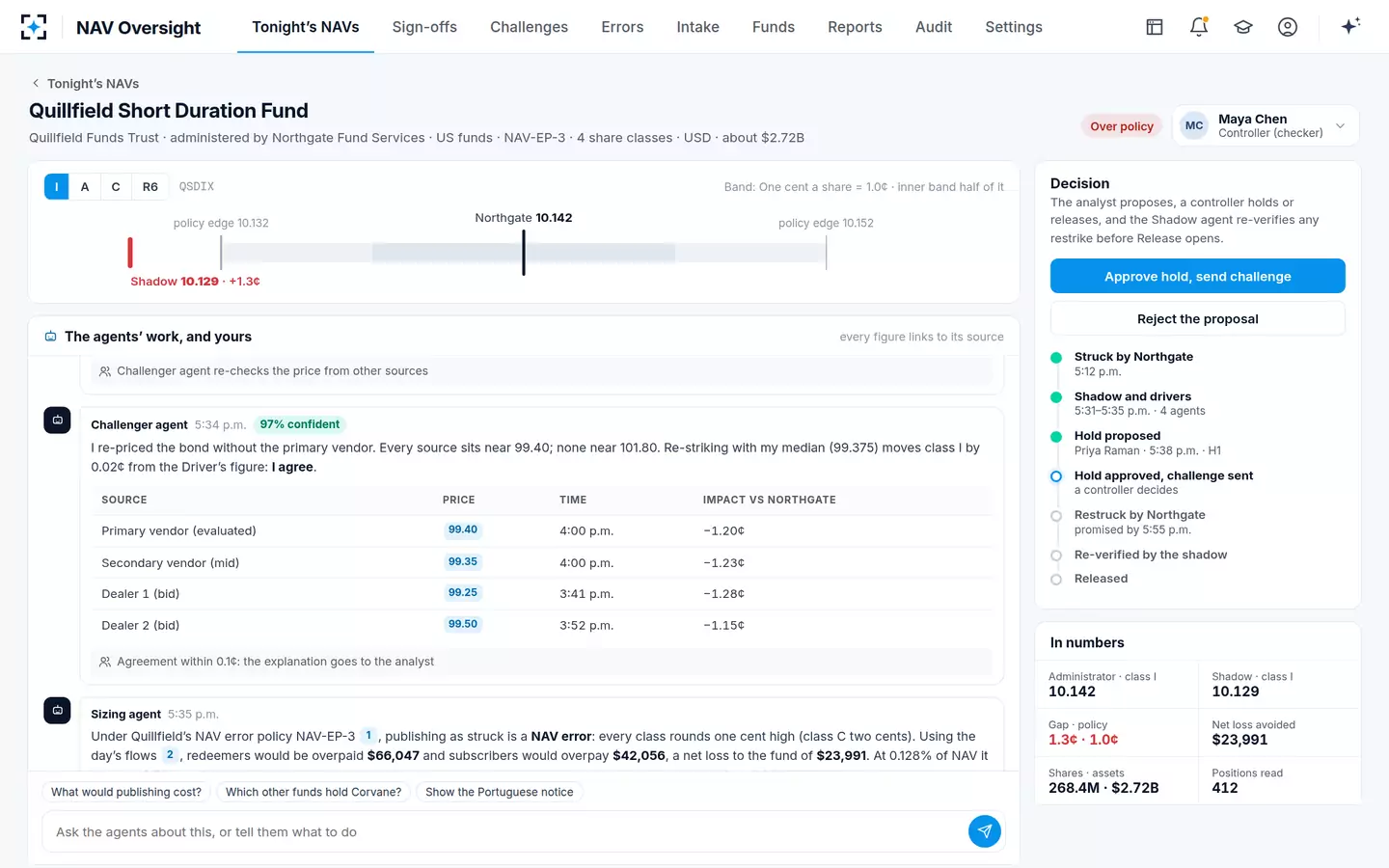Screen dimensions: 1389x868
Task: Click Approve hold, send challenge
Action: 1197,276
